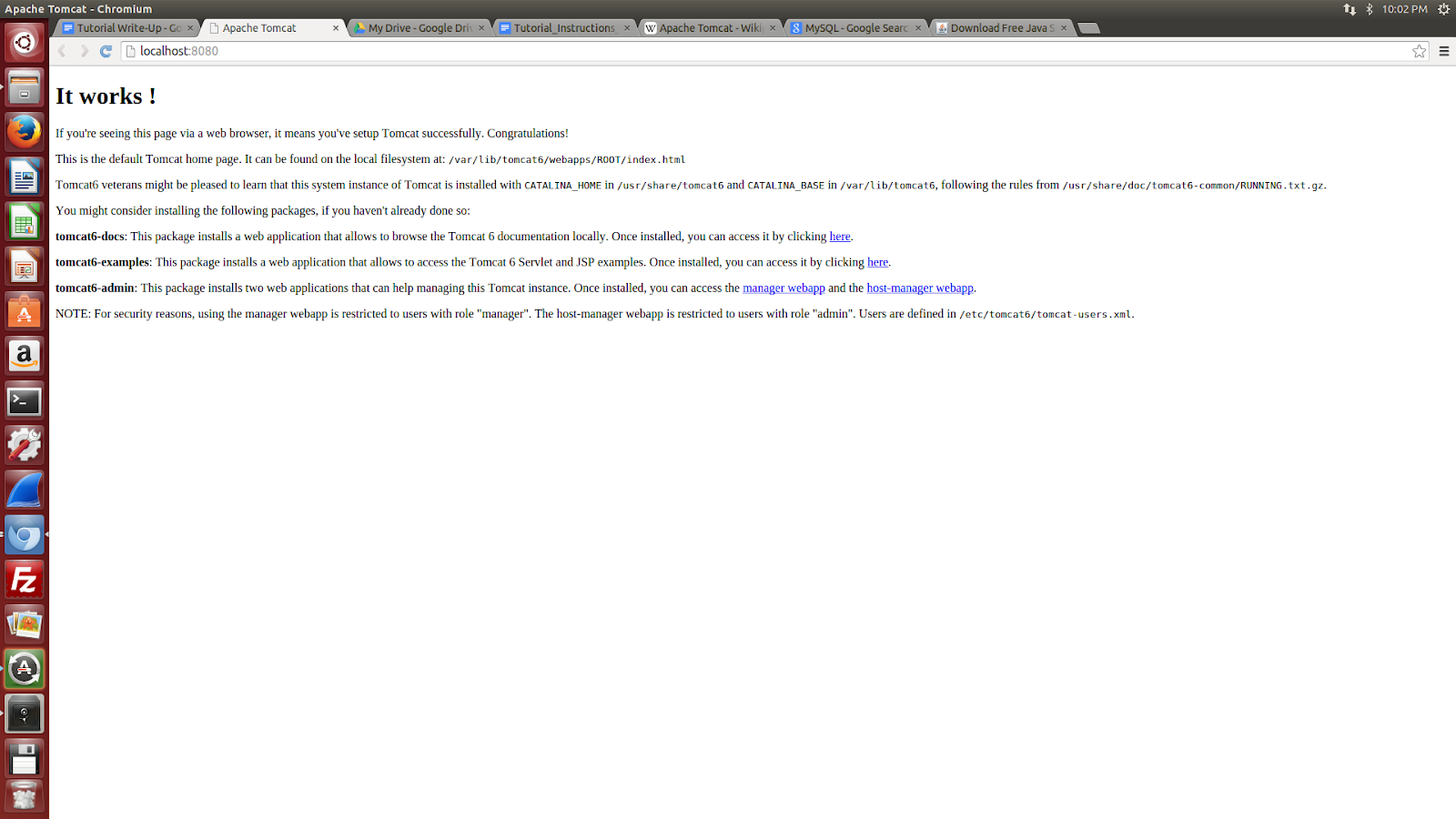Open the Software Updater launcher icon

pos(25,669)
